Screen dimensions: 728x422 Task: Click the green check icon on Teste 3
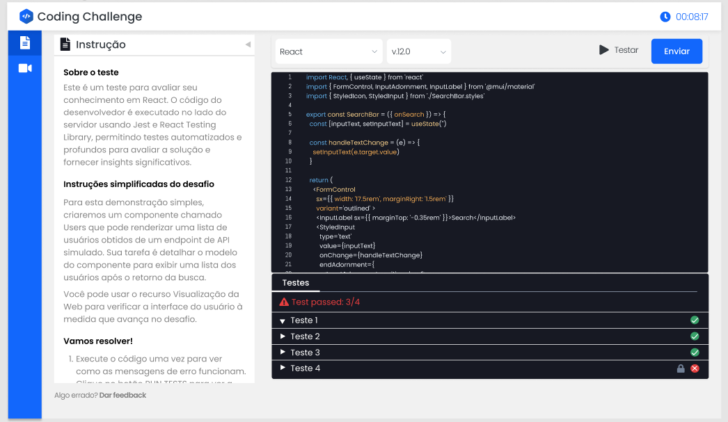(694, 352)
